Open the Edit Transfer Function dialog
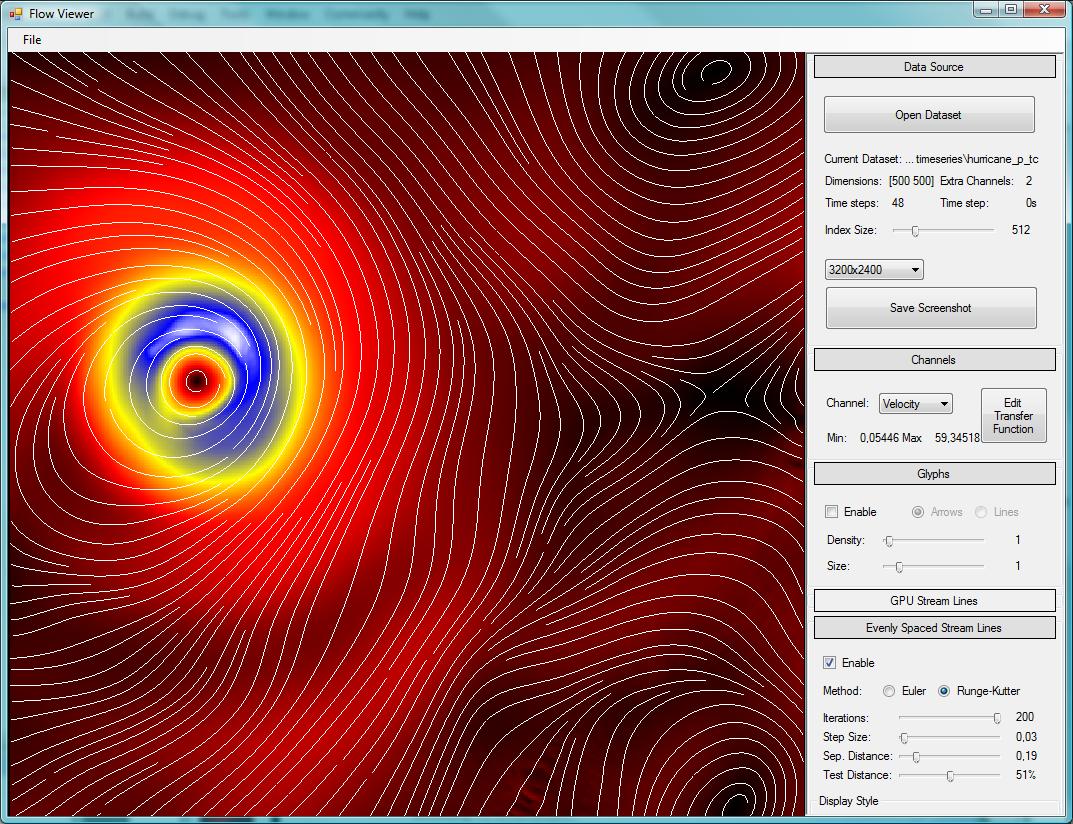The width and height of the screenshot is (1073, 824). coord(1013,415)
